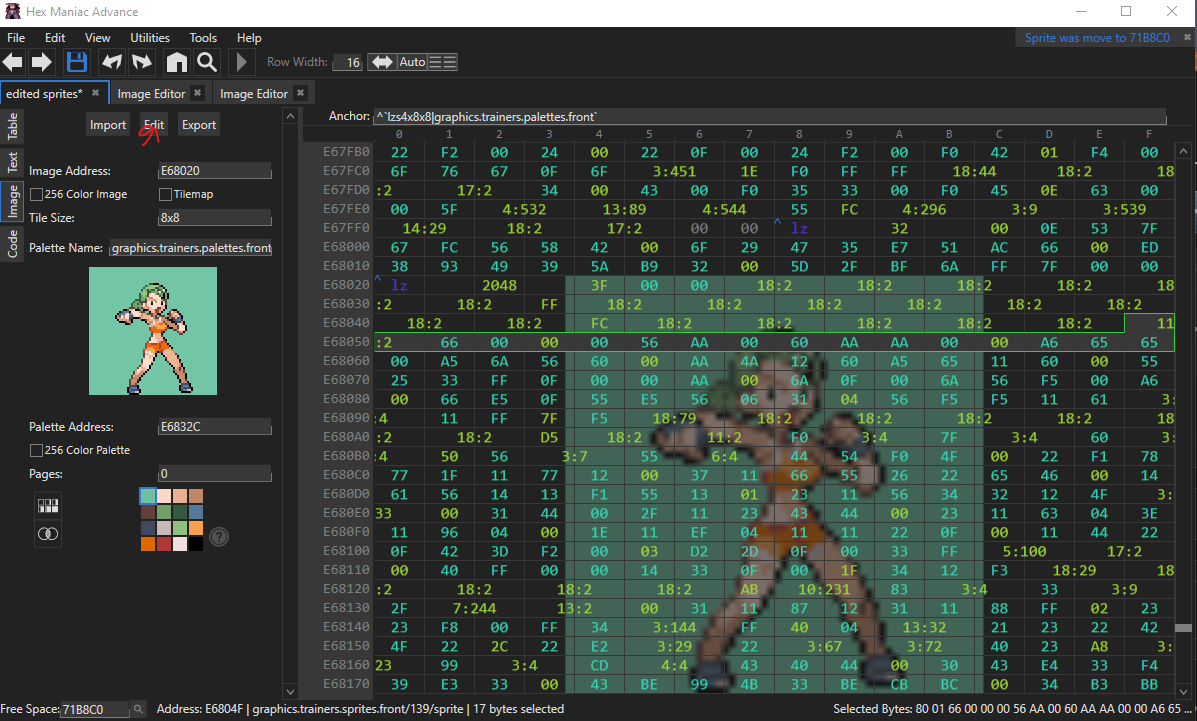Open the Code side panel tab

click(x=12, y=244)
